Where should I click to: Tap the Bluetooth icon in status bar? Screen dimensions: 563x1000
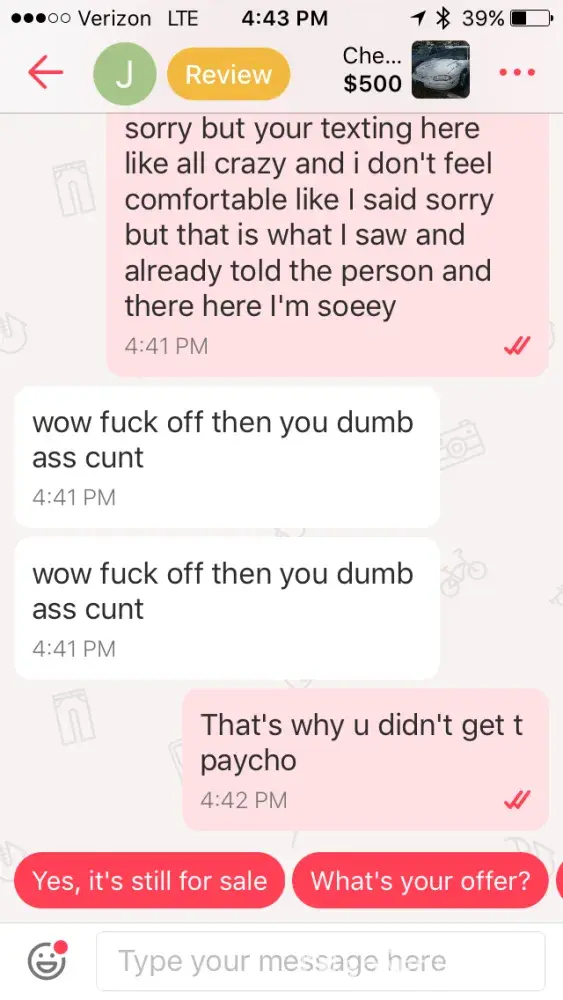tap(444, 18)
